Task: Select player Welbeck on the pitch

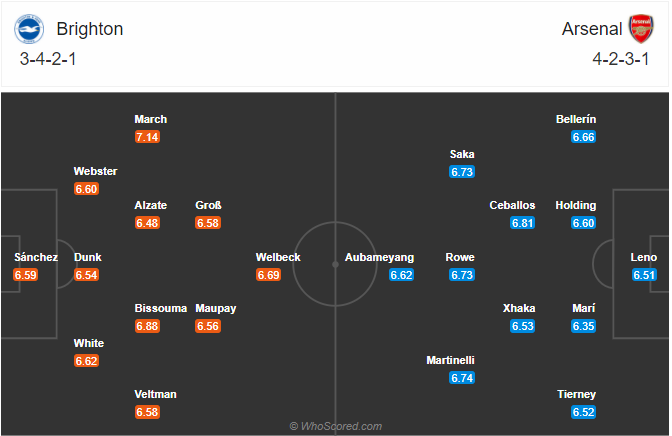Action: (278, 257)
